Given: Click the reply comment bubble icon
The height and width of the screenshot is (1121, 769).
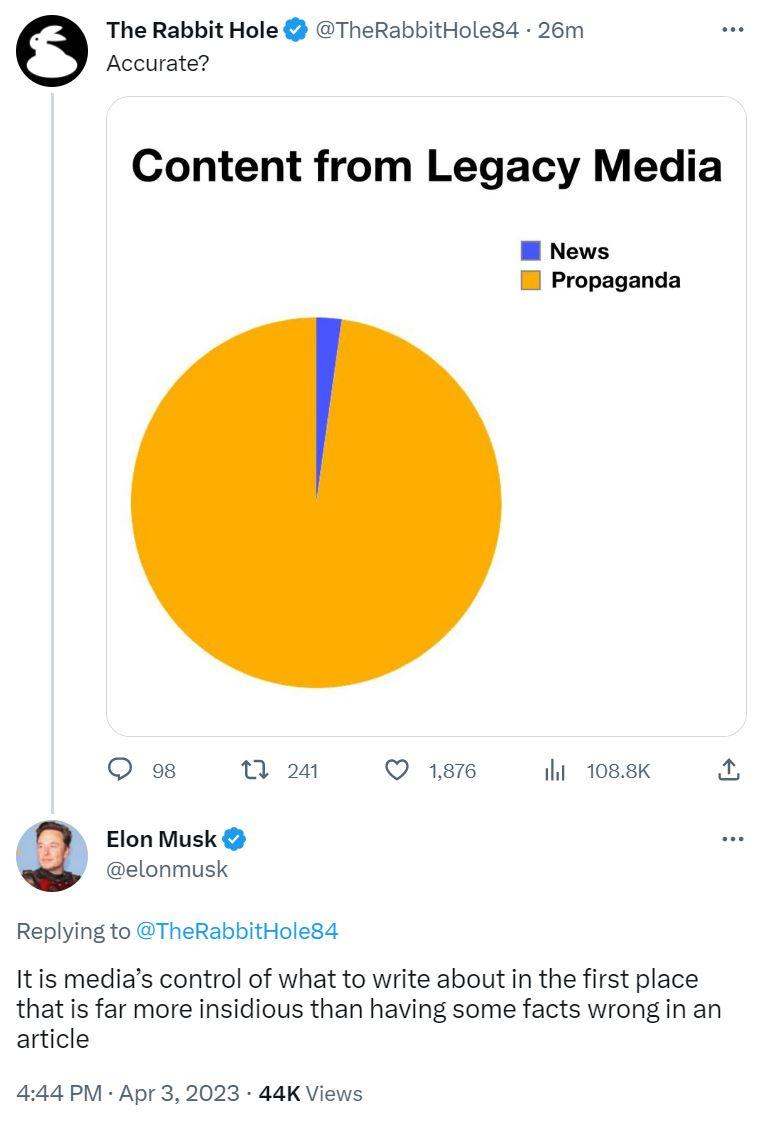Looking at the screenshot, I should pyautogui.click(x=120, y=769).
